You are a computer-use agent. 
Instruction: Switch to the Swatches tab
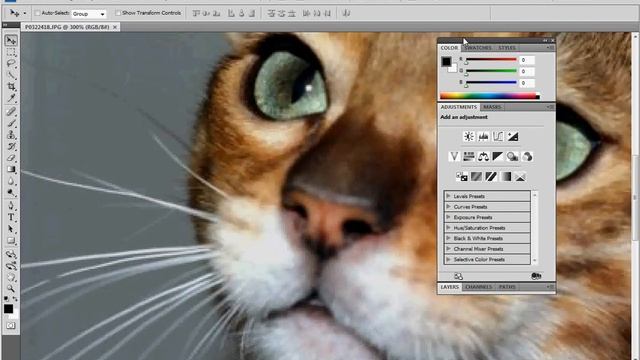(x=478, y=48)
